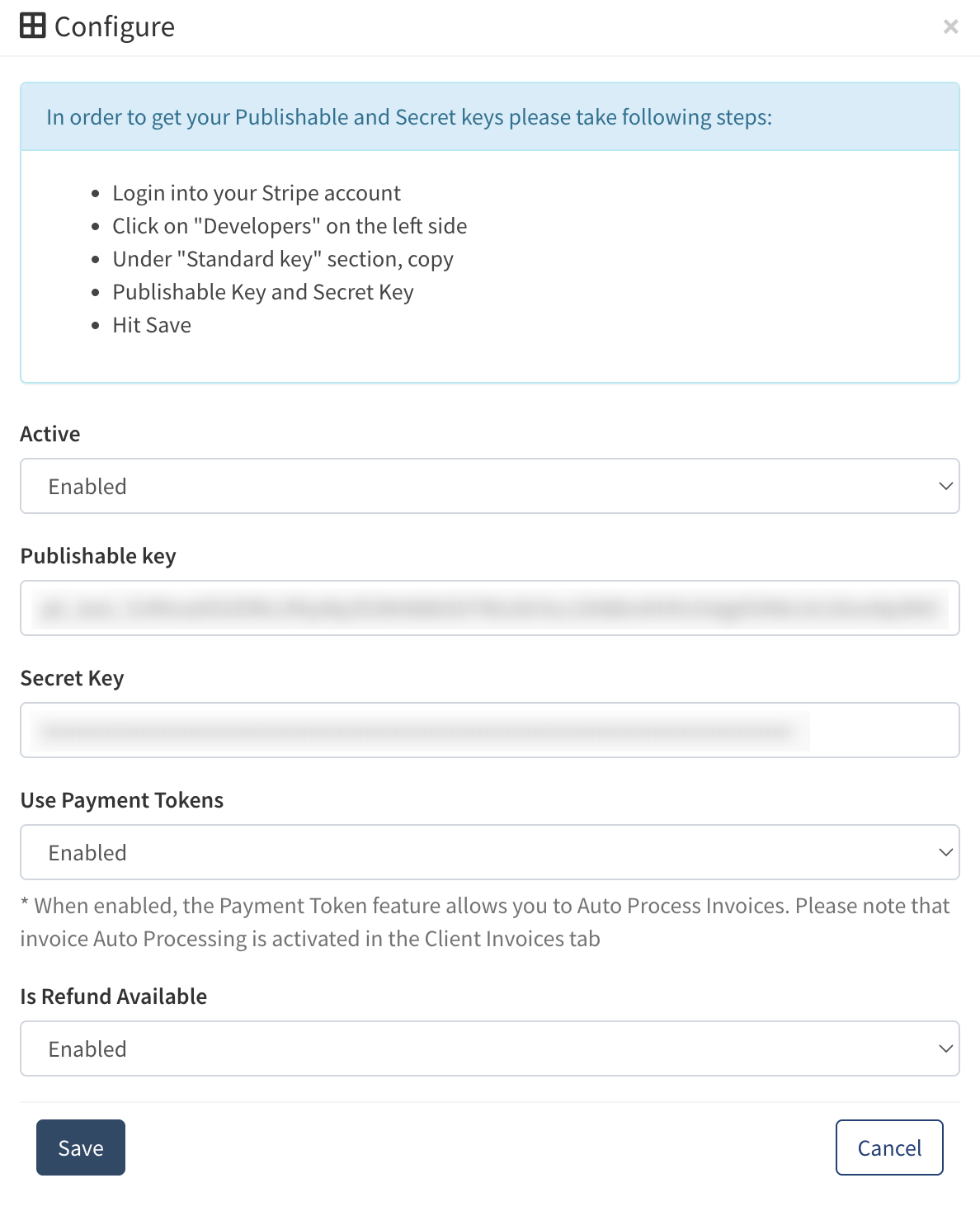This screenshot has height=1211, width=980.
Task: Click the Use Payment Tokens label
Action: (122, 800)
